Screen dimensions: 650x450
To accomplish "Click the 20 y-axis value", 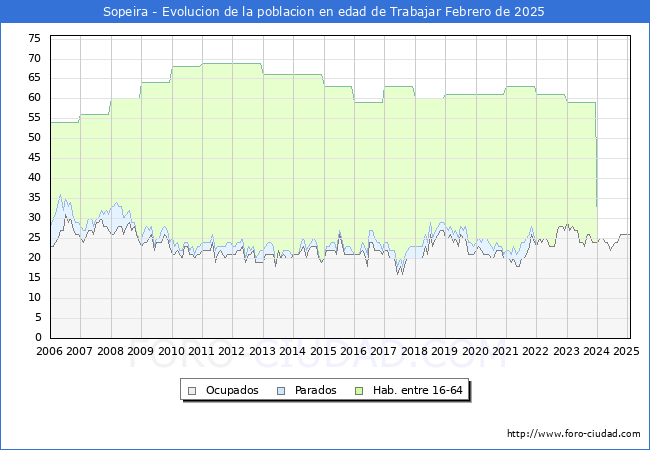I will click(34, 257).
